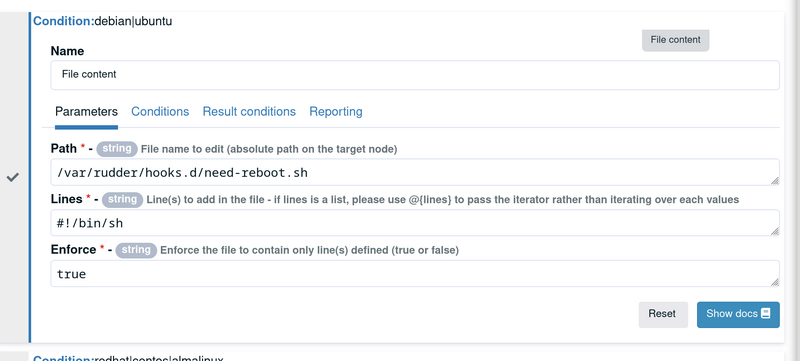Click the resize grip of the Path field

774,180
